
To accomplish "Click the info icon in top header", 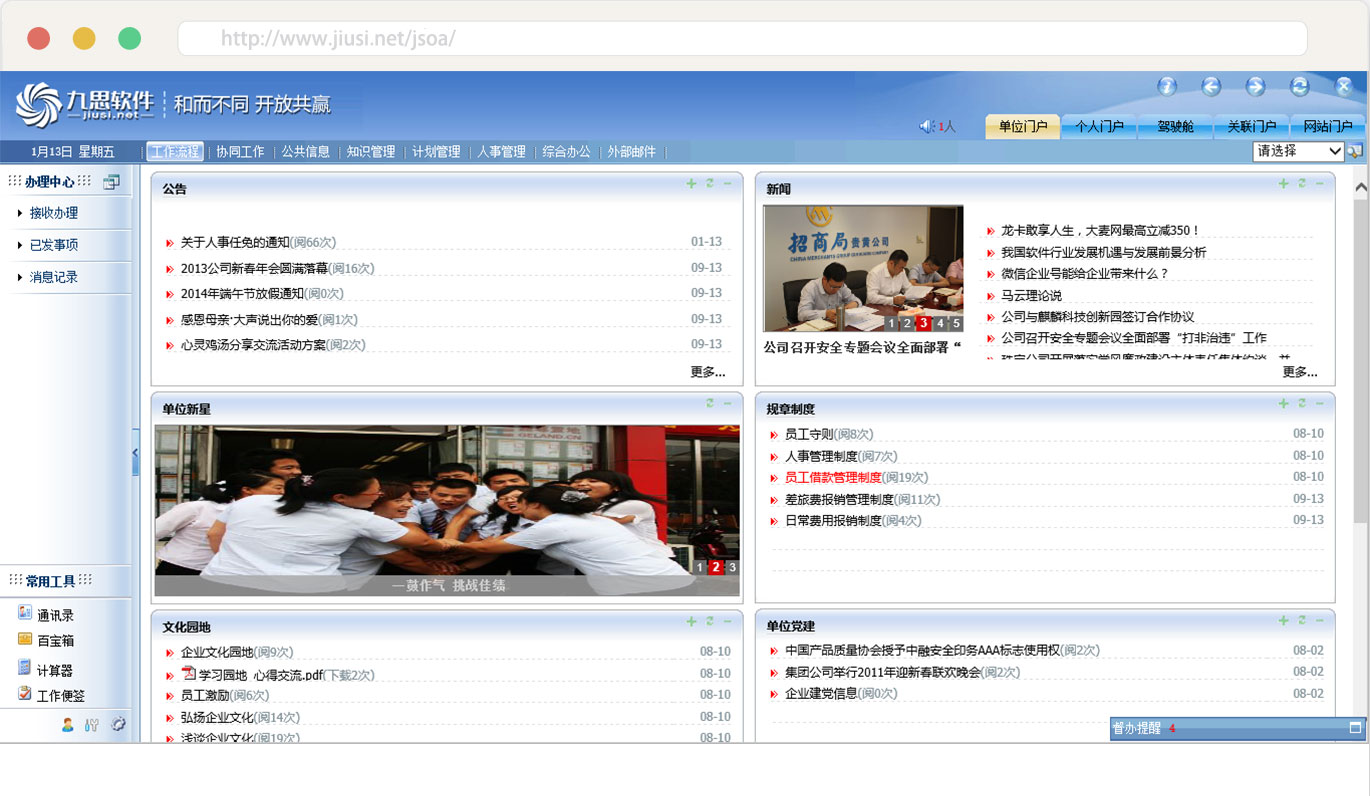I will click(x=1167, y=87).
